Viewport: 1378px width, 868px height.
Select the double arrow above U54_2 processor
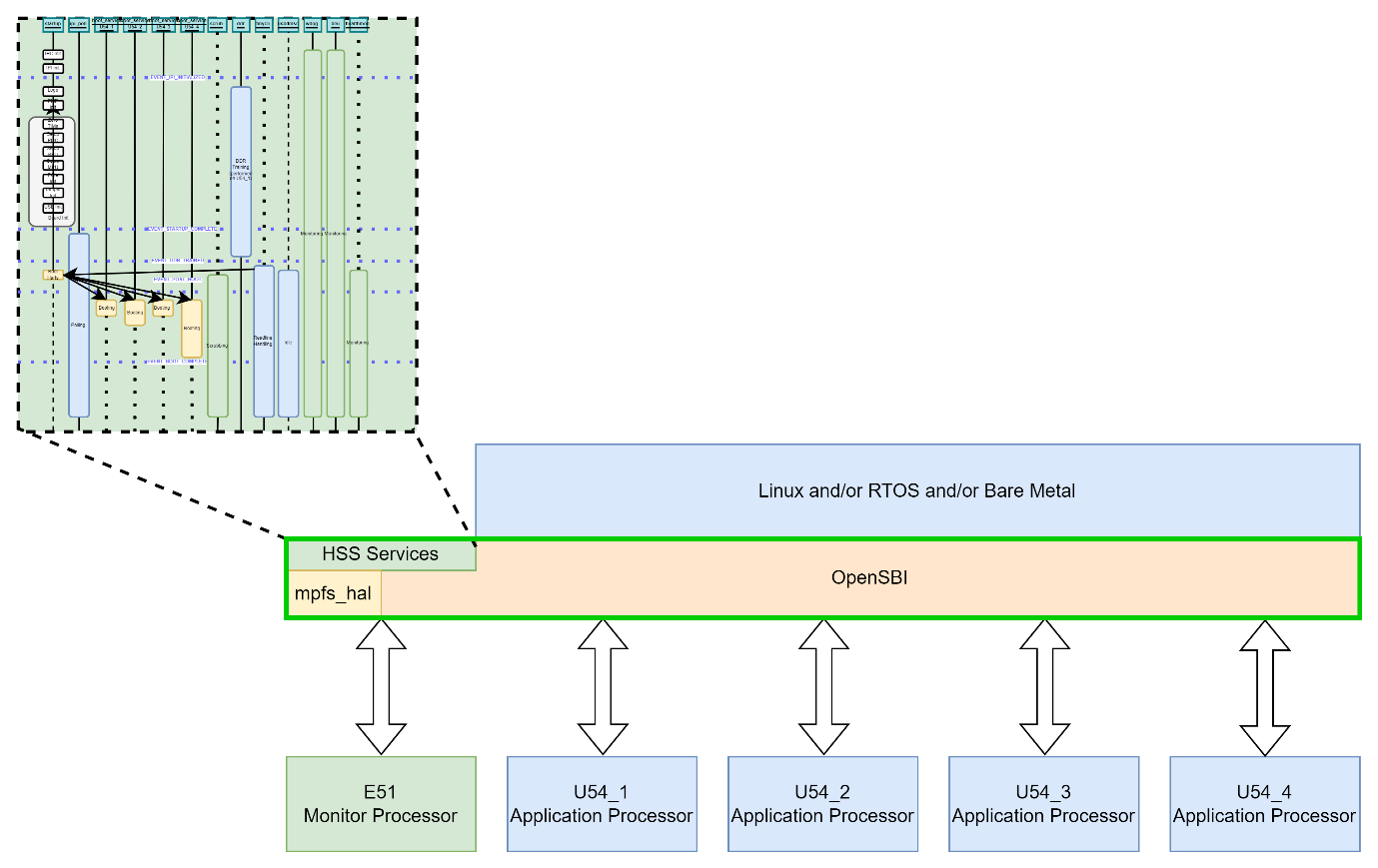(x=823, y=687)
